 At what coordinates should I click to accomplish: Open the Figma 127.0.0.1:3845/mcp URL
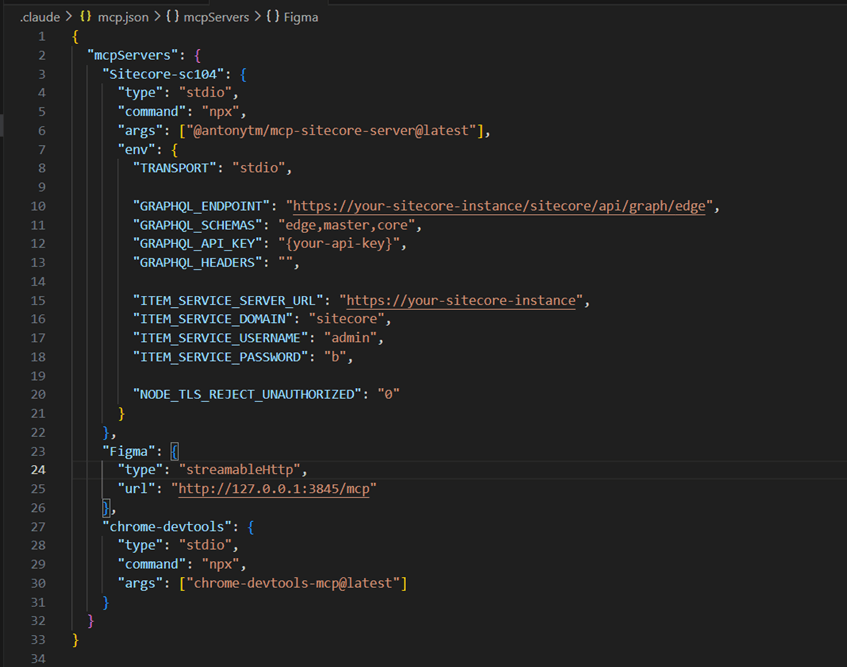276,488
